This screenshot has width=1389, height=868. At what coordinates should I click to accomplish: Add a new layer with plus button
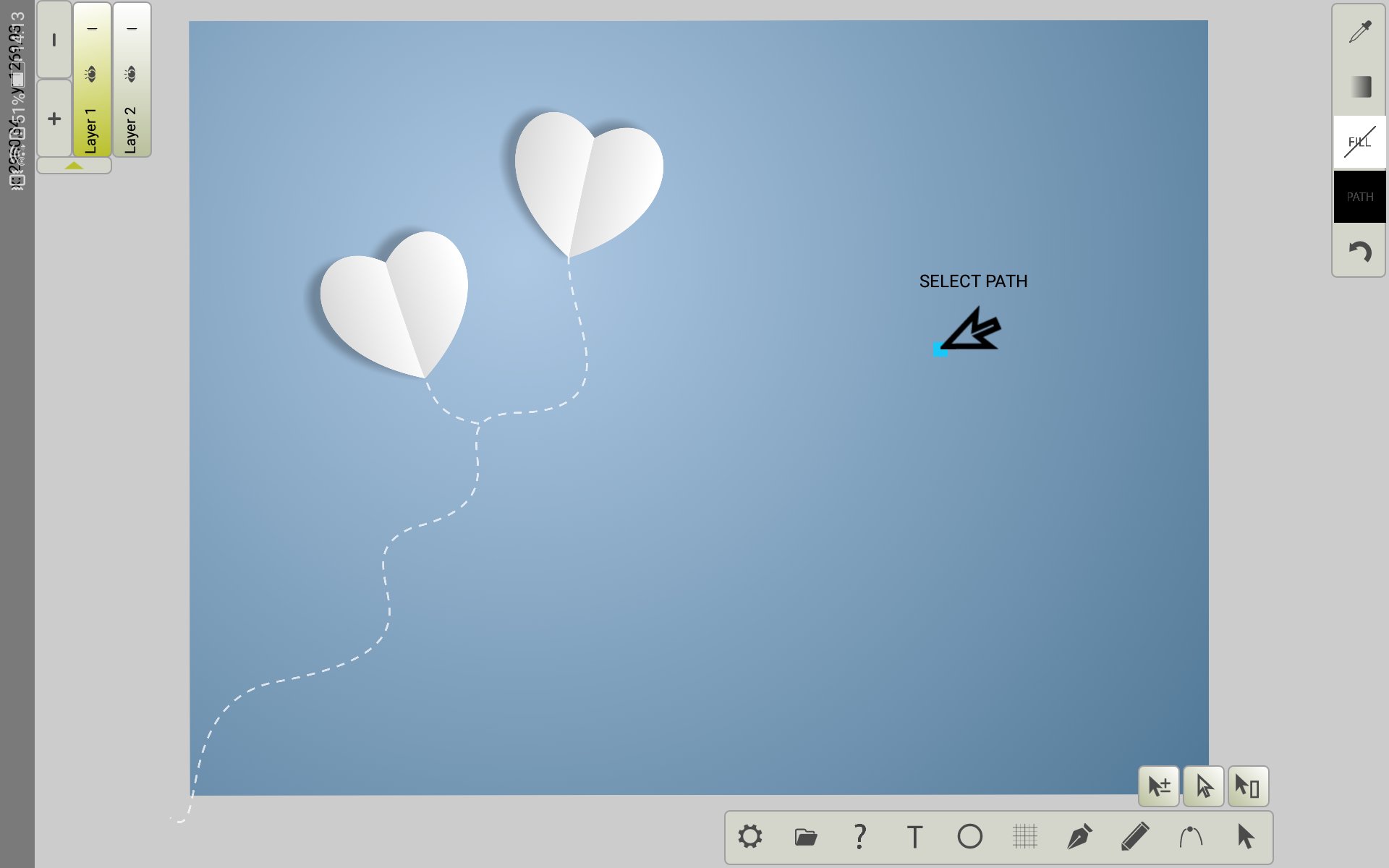pyautogui.click(x=54, y=118)
